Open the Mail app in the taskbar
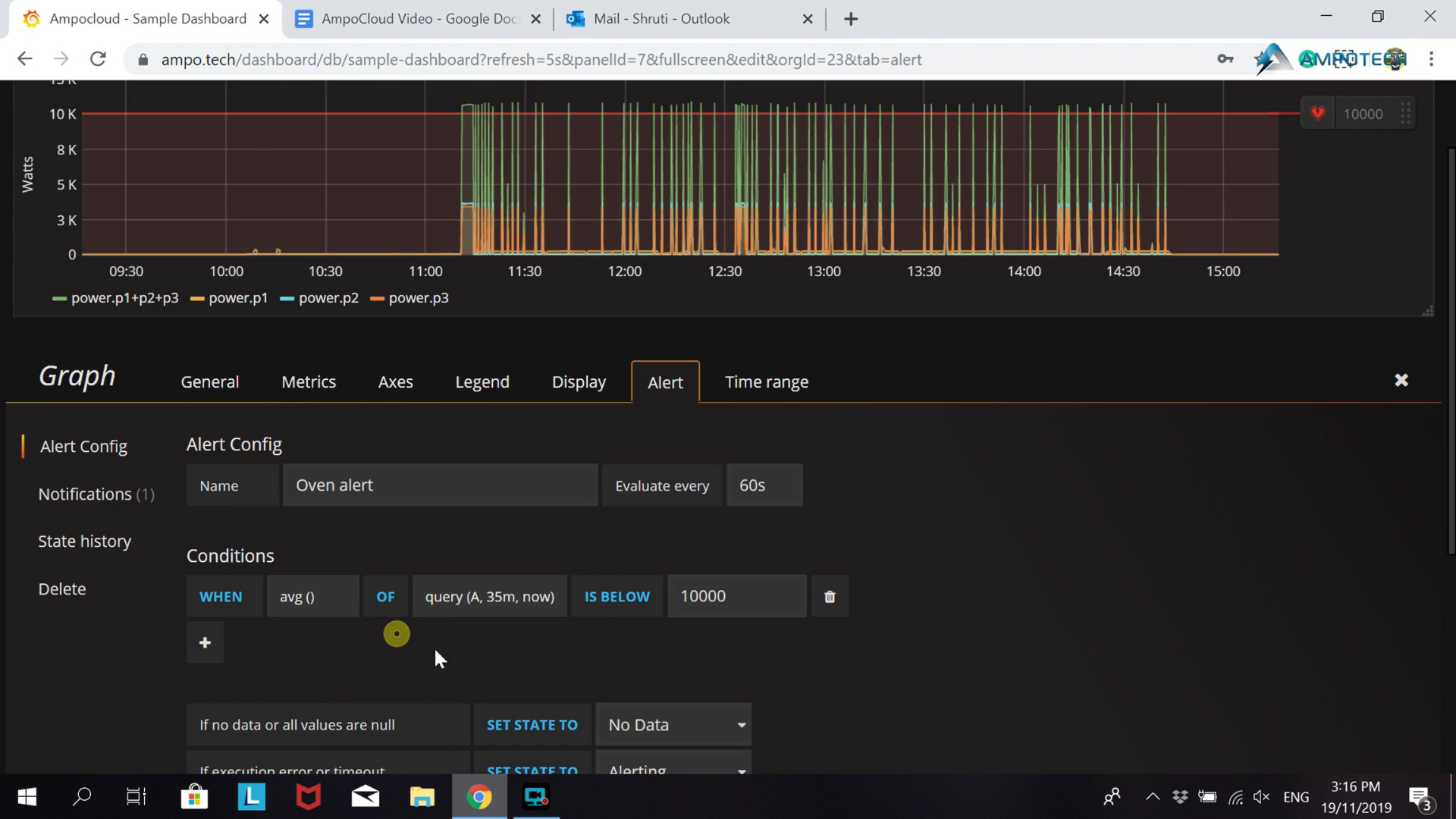 coord(365,797)
